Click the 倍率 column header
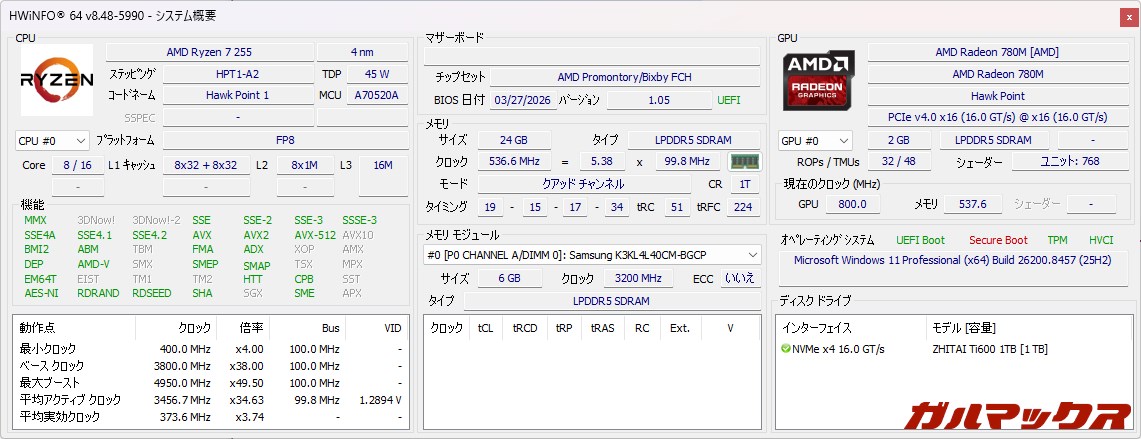Screen dimensions: 1141x439 click(242, 328)
